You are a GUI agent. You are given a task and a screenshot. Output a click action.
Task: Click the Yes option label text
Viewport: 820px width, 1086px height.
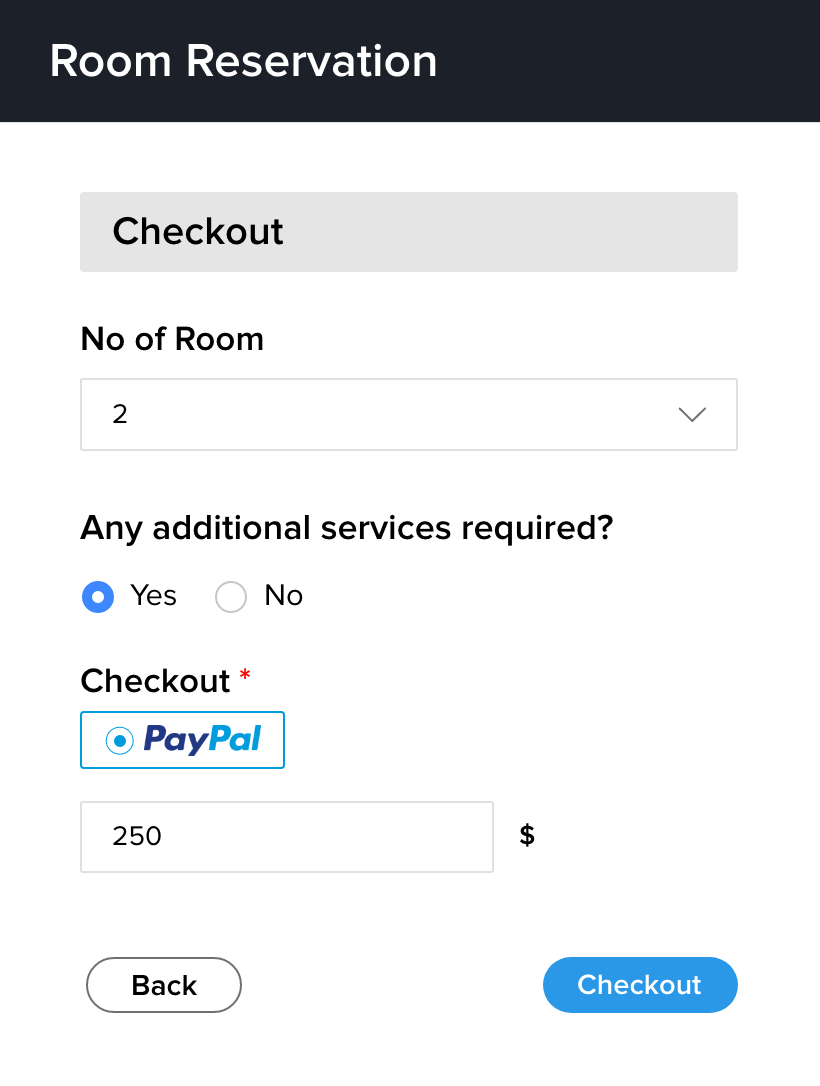[154, 596]
